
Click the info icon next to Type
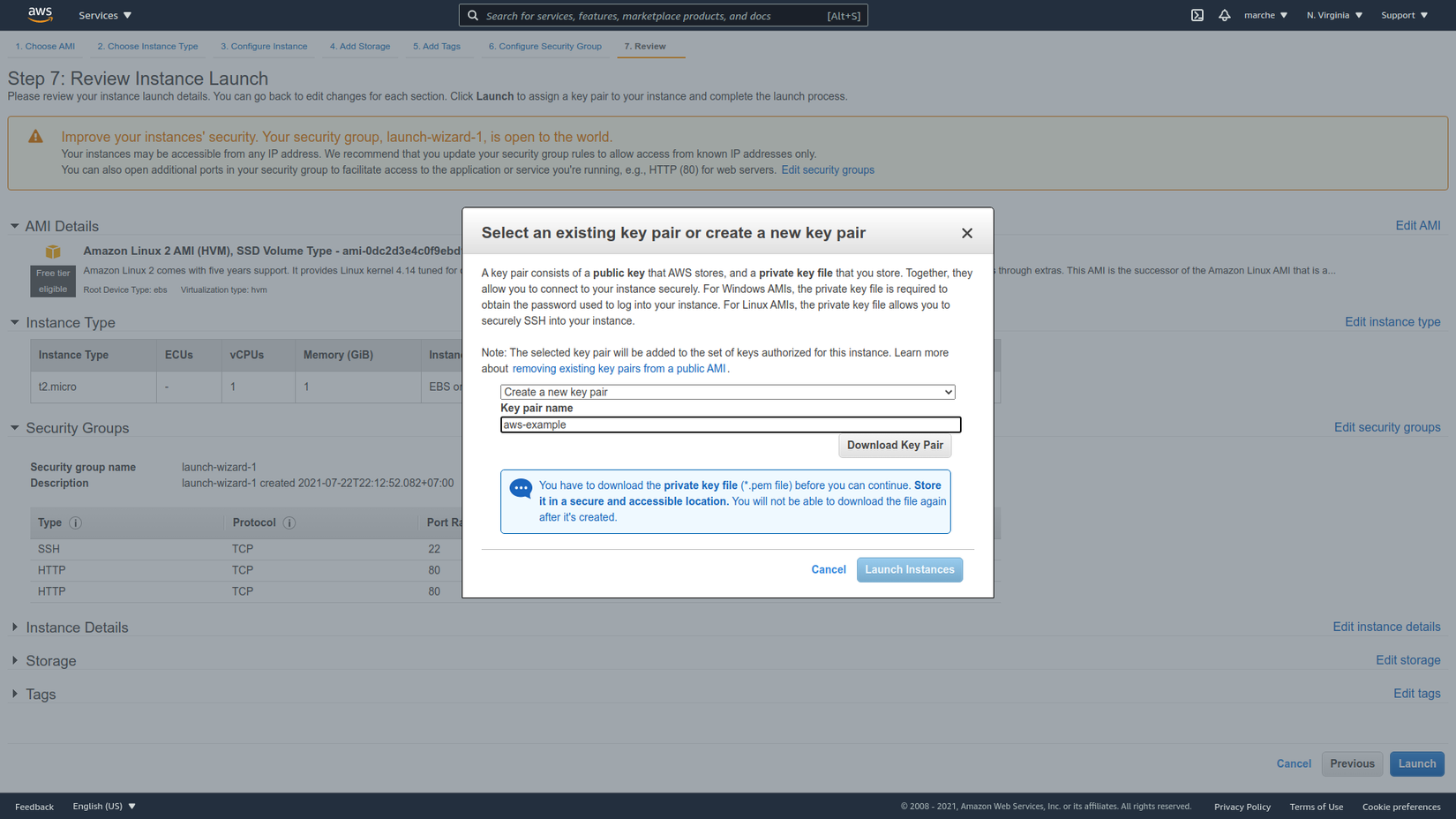point(76,523)
